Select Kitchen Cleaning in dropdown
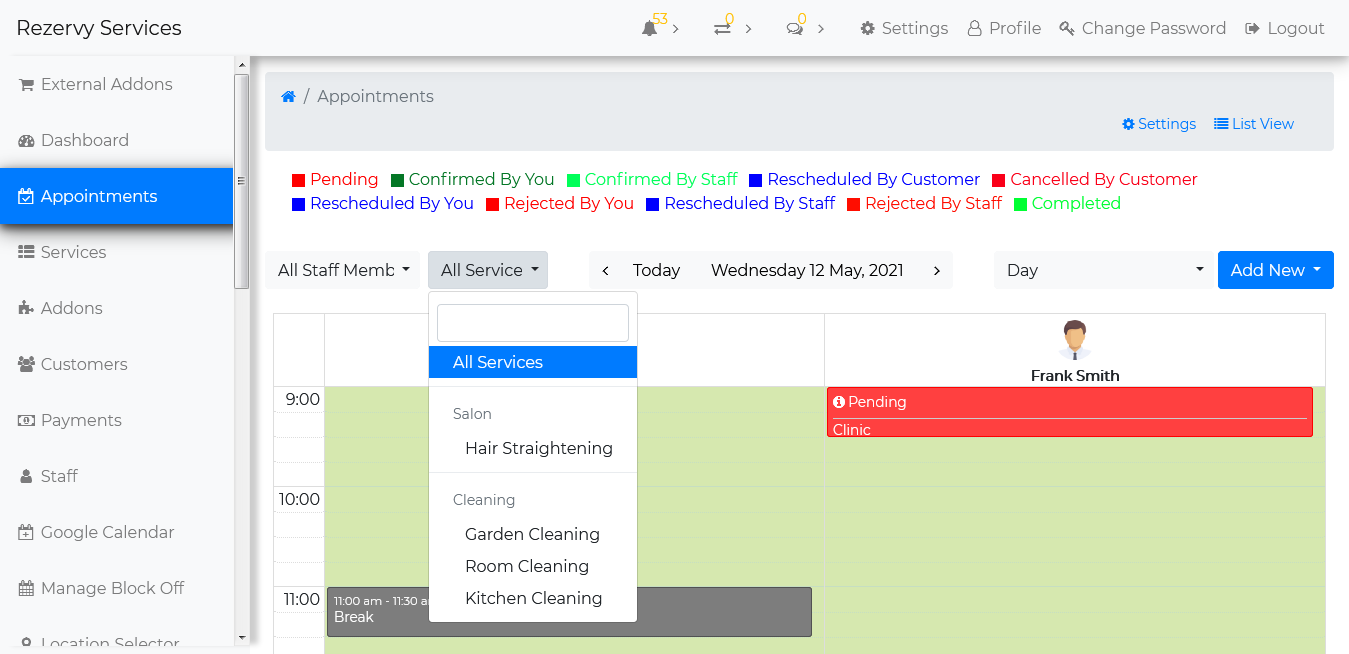 click(533, 598)
